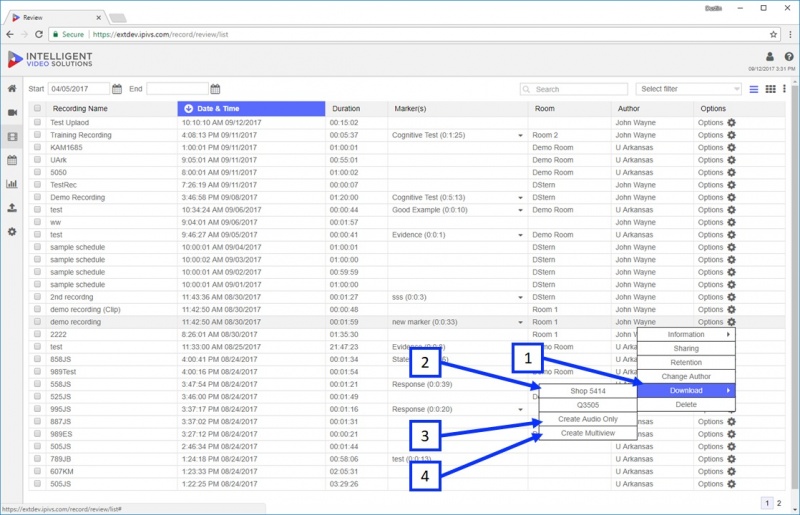This screenshot has width=800, height=515.
Task: Bookmark page with the star icon
Action: click(x=773, y=34)
